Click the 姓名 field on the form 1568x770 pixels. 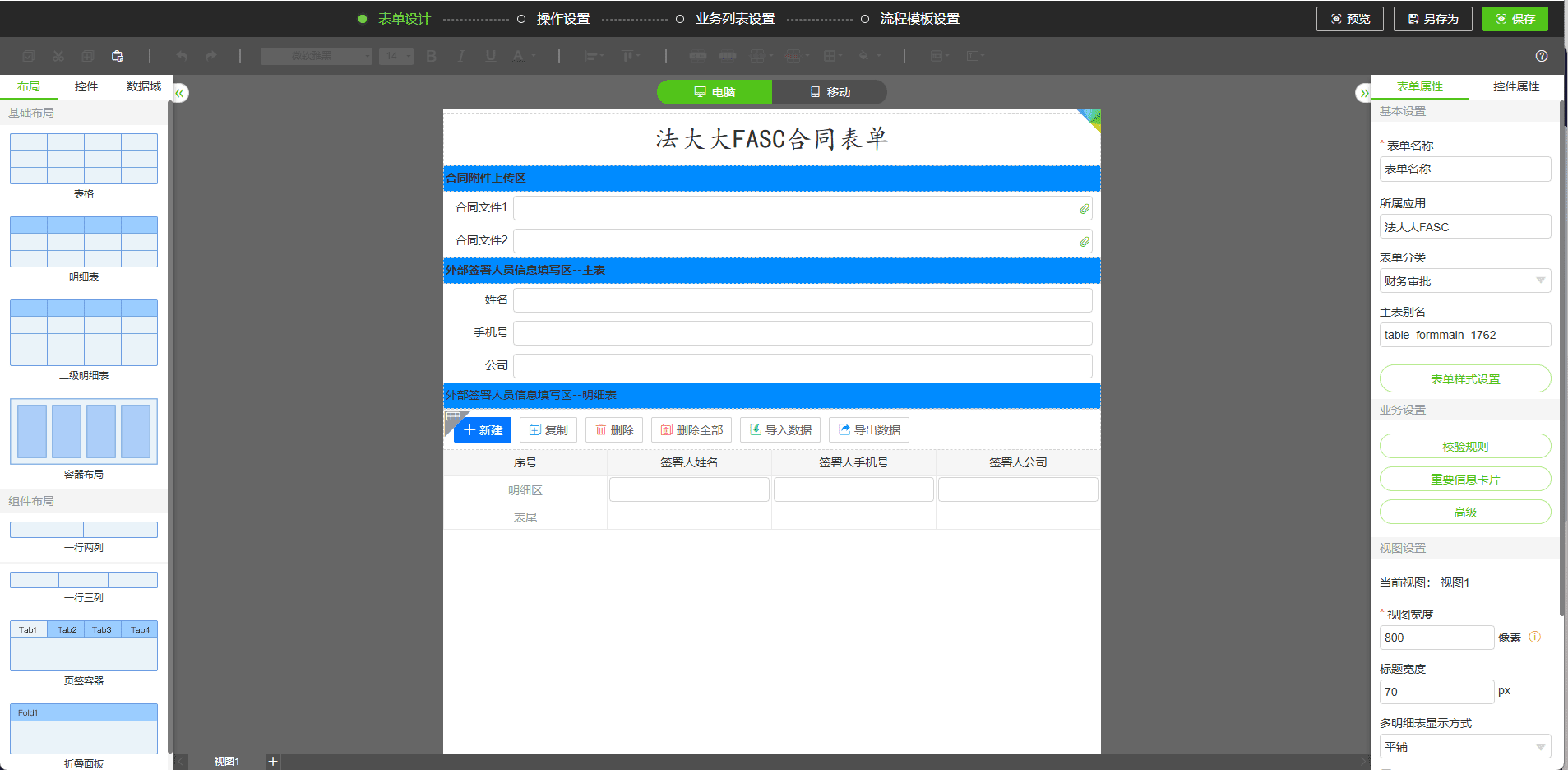pos(803,300)
